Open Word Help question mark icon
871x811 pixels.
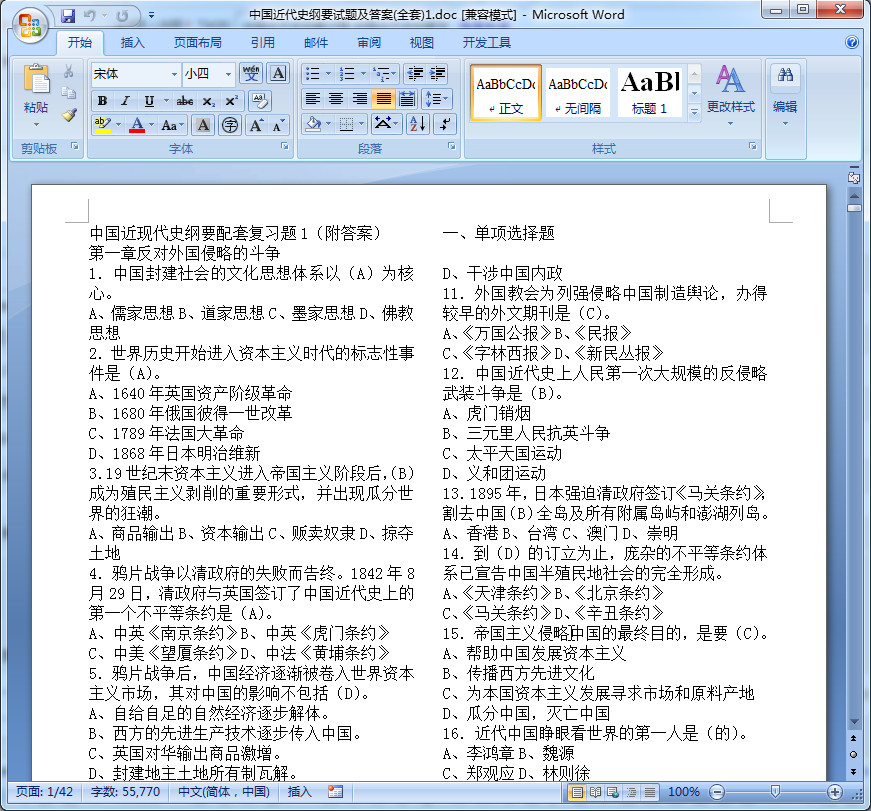[852, 42]
